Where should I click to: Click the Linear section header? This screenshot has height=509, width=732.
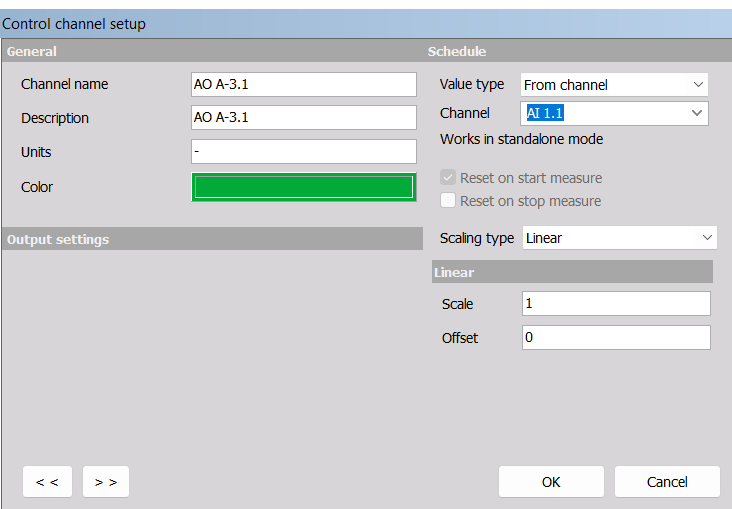tap(572, 272)
